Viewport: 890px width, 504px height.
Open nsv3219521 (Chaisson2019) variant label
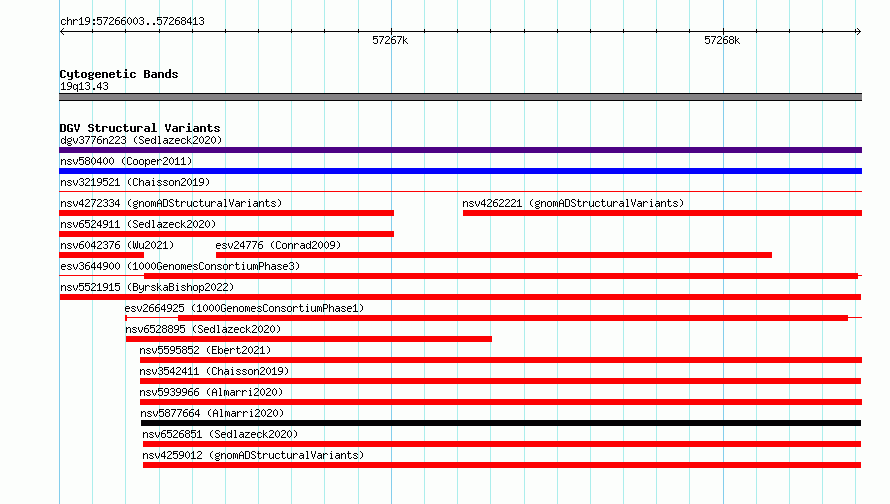pos(135,182)
